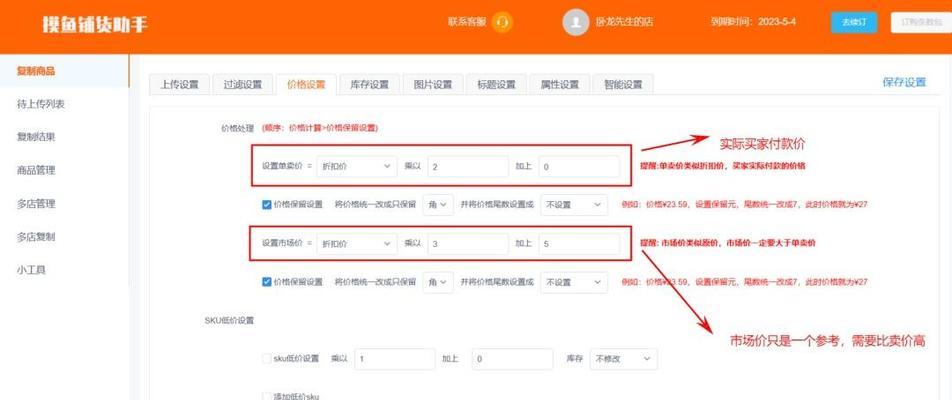Click the 订购多教程 button at top right

(x=921, y=22)
